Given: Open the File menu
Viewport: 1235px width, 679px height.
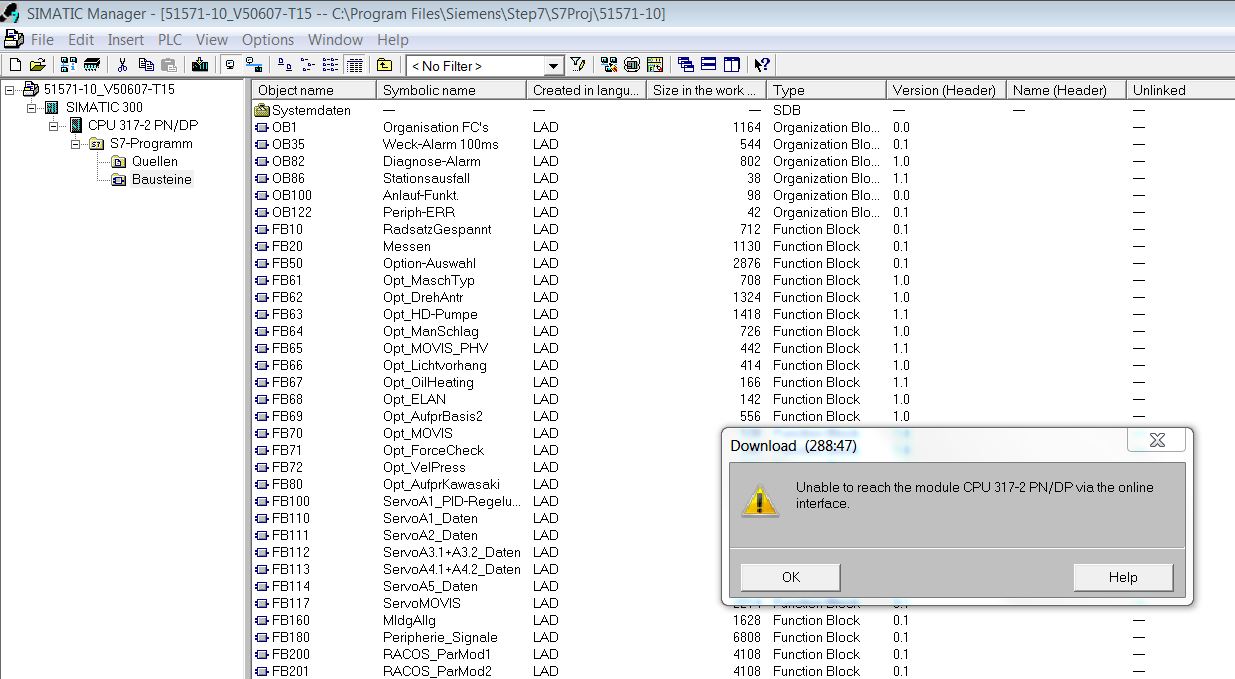Looking at the screenshot, I should [42, 40].
